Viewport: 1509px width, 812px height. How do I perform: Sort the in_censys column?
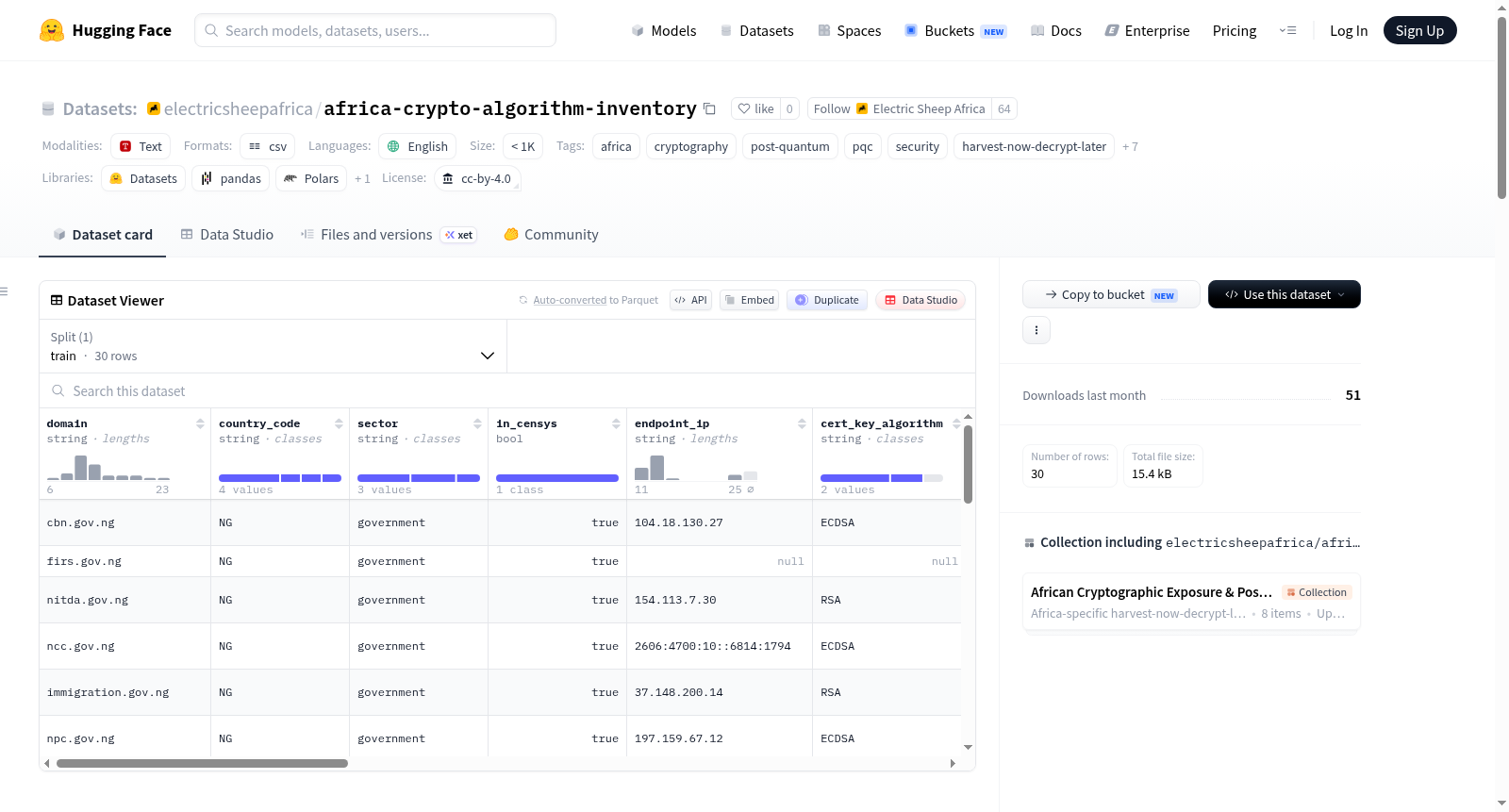tap(616, 423)
